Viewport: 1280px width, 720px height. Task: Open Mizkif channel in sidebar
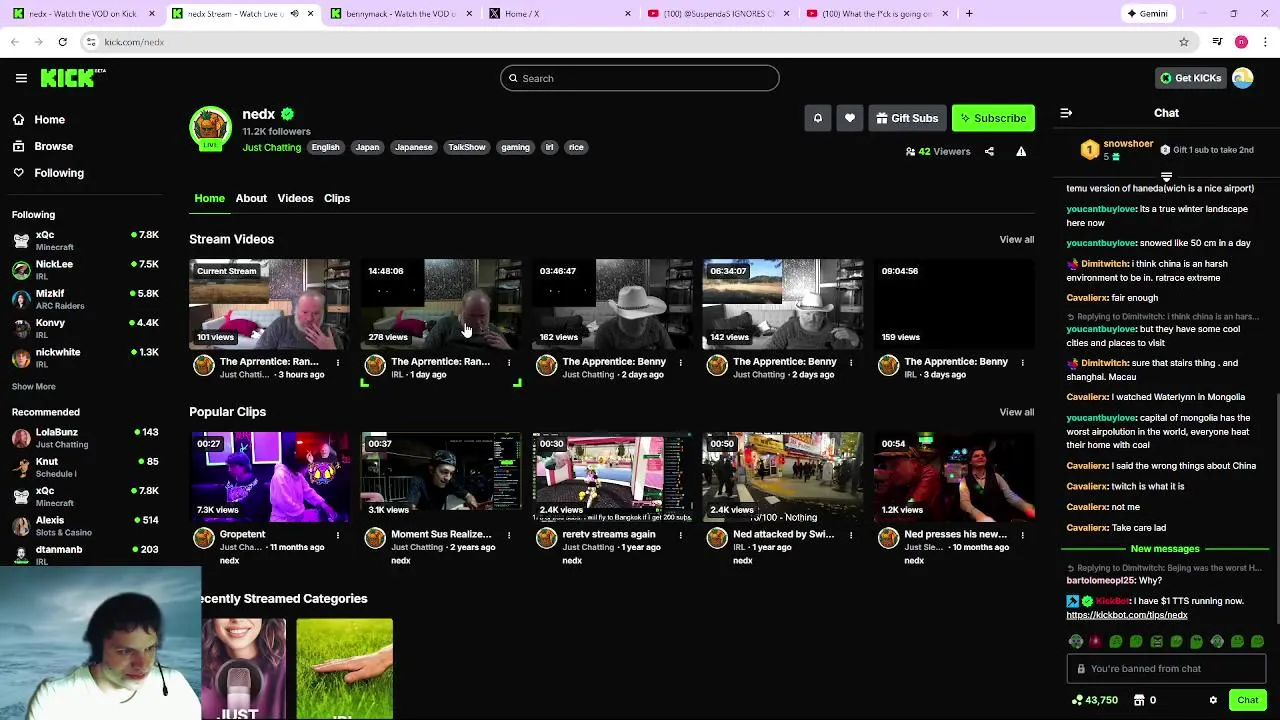click(85, 299)
